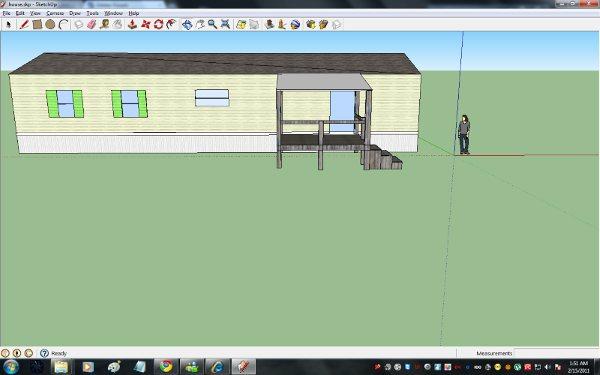The width and height of the screenshot is (600, 375).
Task: Launch Google Chrome from taskbar
Action: [166, 367]
